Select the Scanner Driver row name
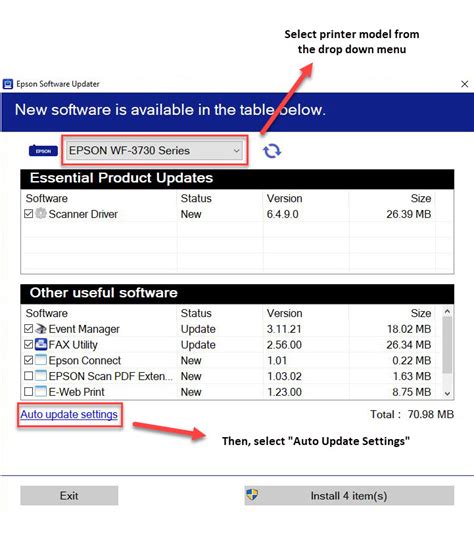The image size is (474, 552). tap(83, 214)
